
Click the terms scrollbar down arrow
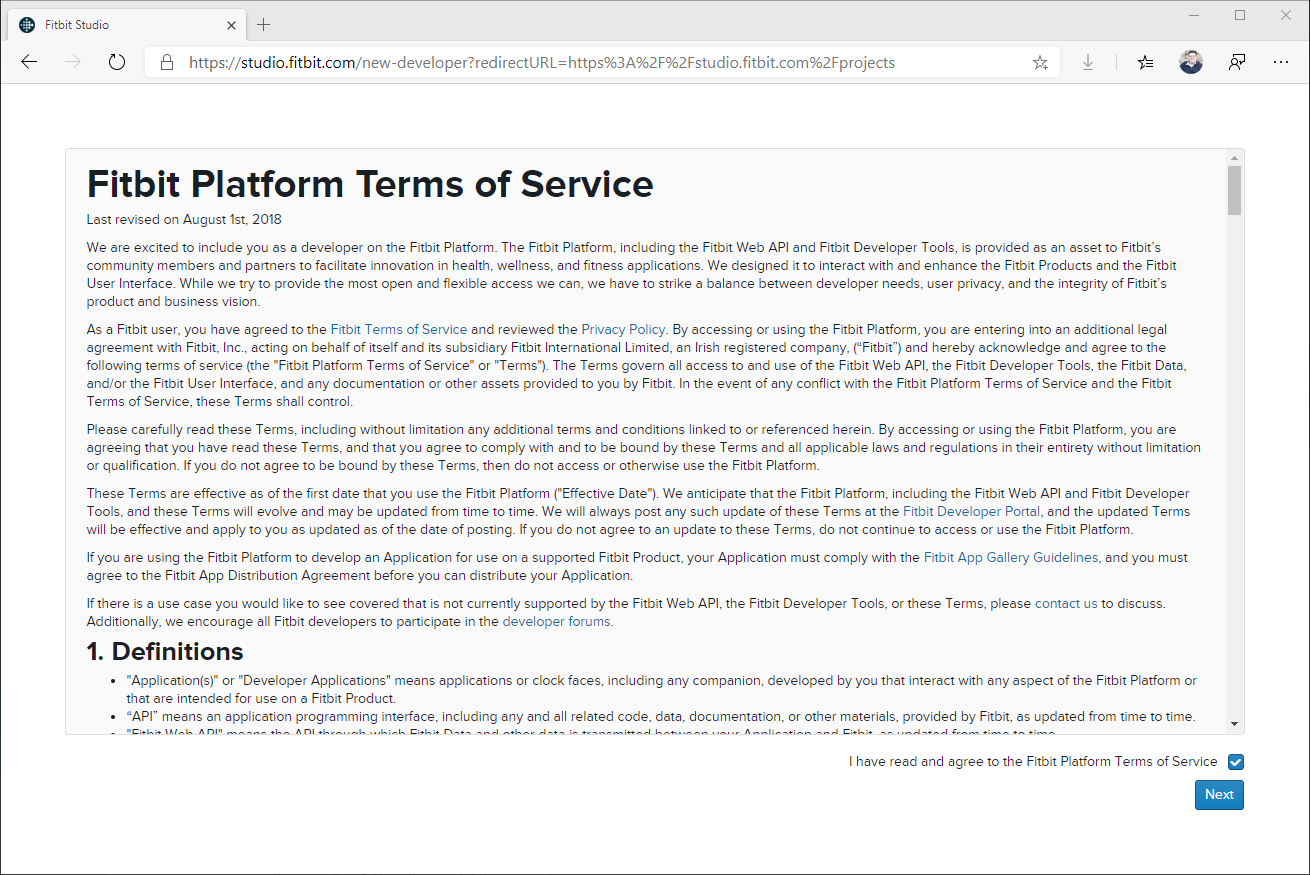[x=1235, y=724]
